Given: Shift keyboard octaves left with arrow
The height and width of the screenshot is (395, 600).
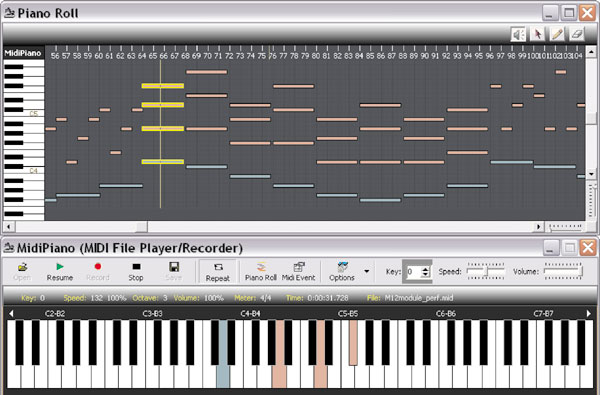Looking at the screenshot, I should click(11, 313).
